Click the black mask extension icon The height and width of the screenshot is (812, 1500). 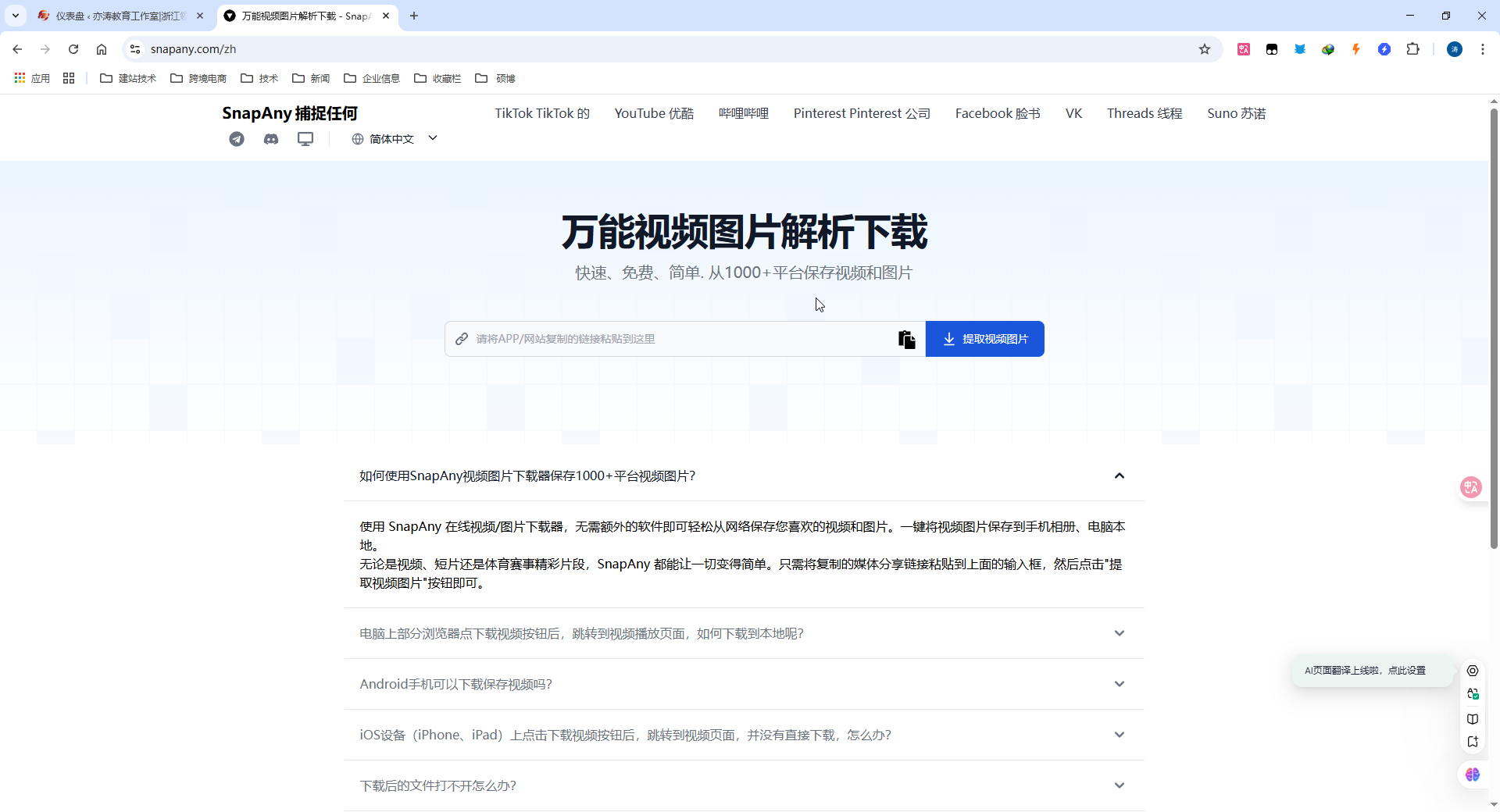(x=1272, y=49)
